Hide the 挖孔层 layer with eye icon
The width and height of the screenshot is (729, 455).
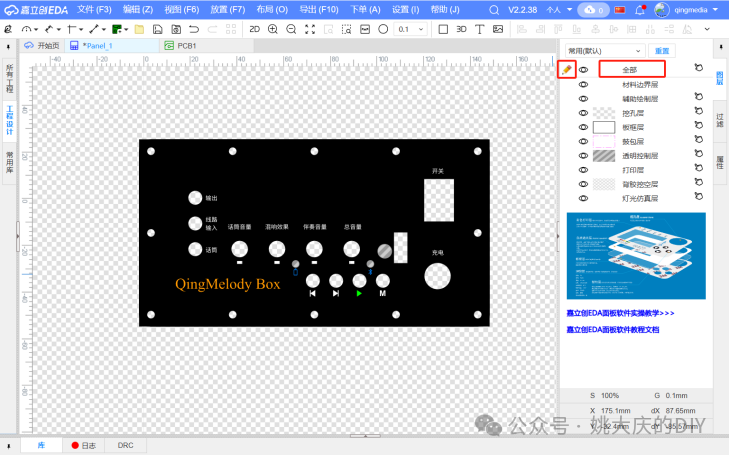pos(583,113)
